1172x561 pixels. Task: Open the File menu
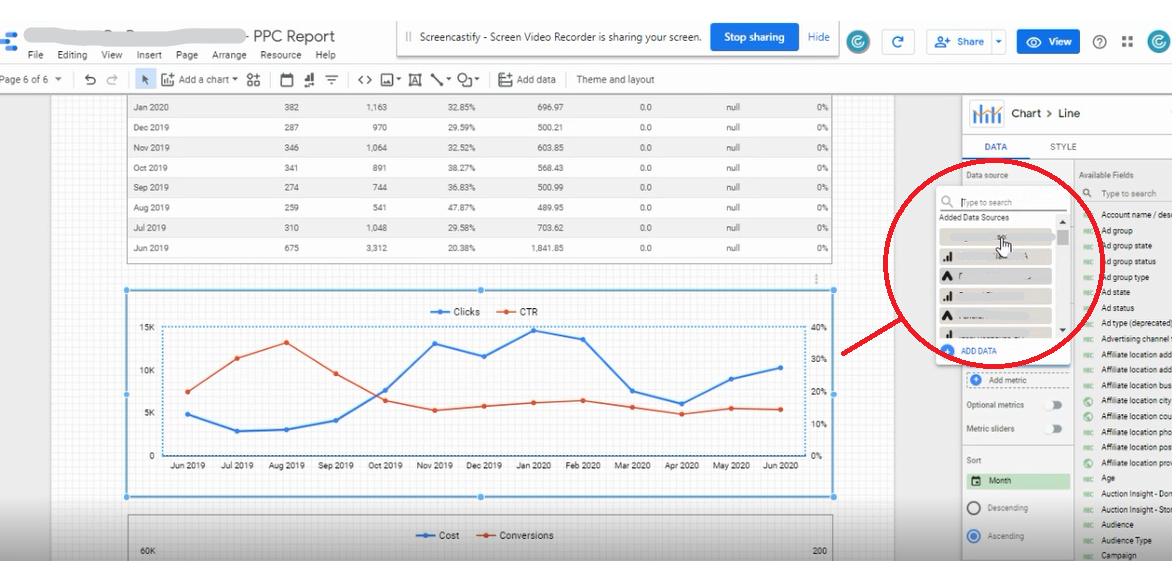pos(36,55)
